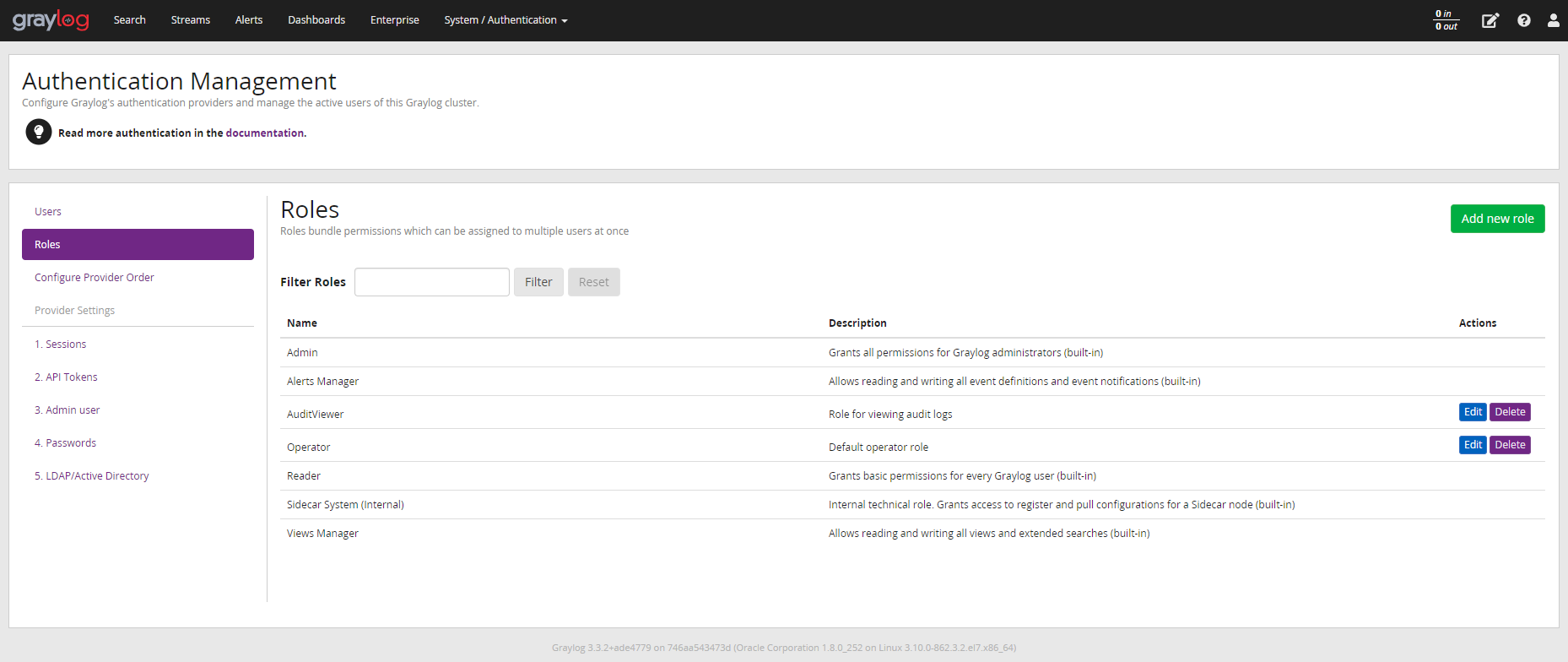Click 'Default operator role' description
Viewport: 1568px width, 662px height.
[879, 447]
